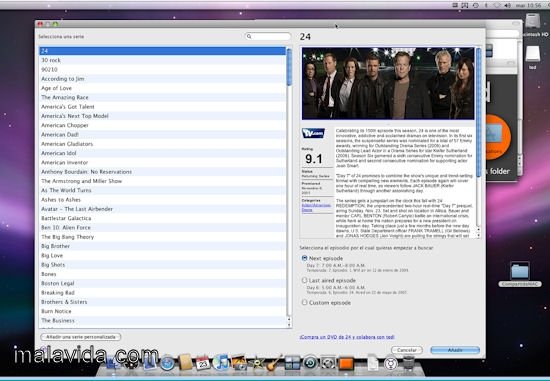Select Anthony Bourdain: No Reservations
The width and height of the screenshot is (550, 381).
click(x=162, y=172)
